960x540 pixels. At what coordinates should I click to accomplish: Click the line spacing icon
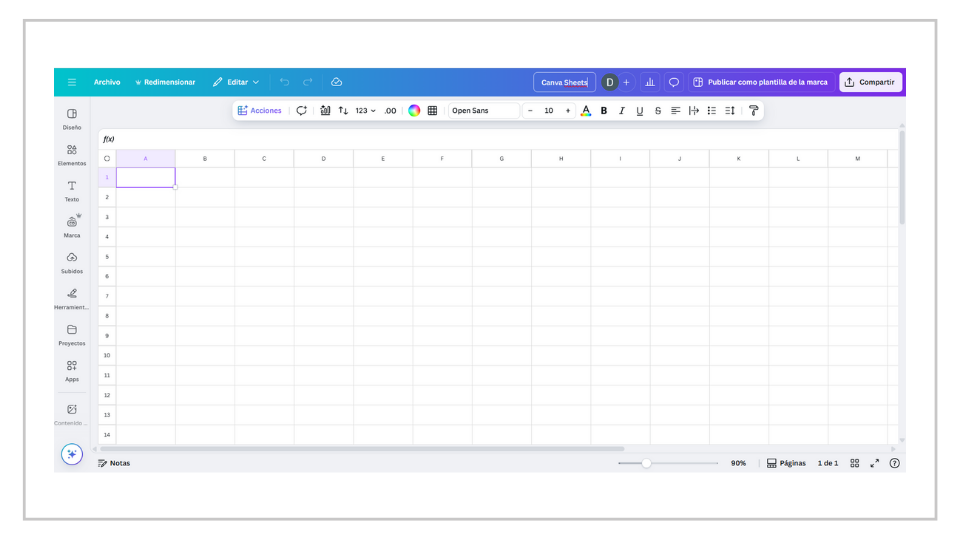730,111
